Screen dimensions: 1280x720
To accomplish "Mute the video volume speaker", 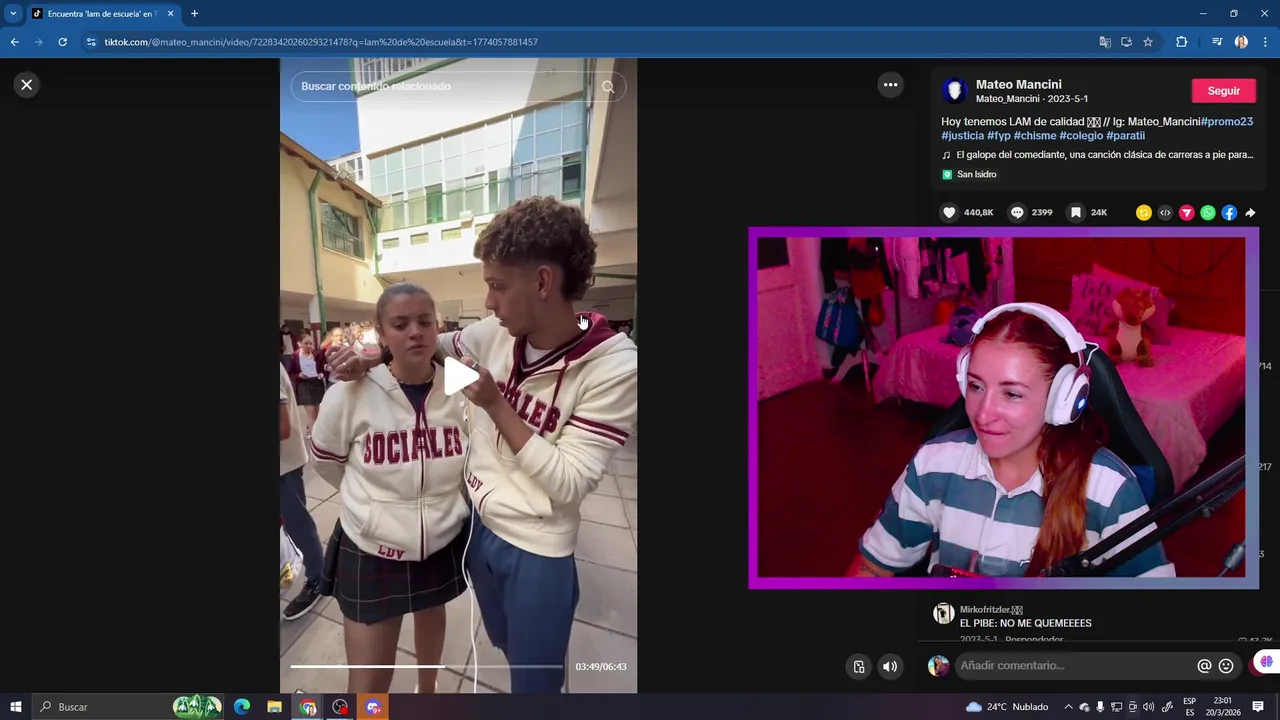I will [x=890, y=667].
